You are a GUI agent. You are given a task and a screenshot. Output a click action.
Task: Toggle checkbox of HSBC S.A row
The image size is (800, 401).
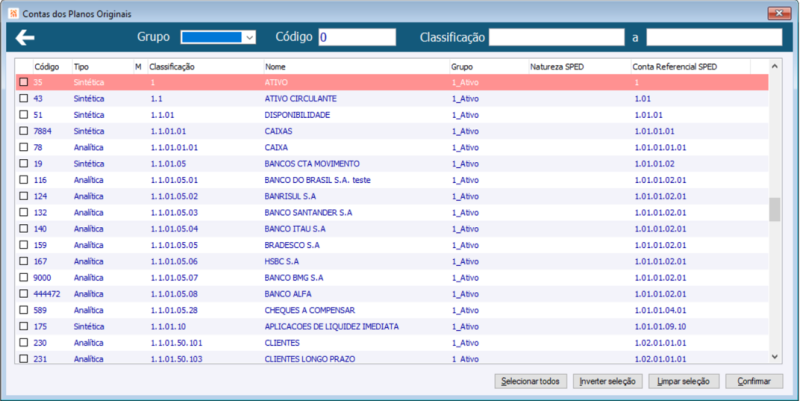pyautogui.click(x=23, y=261)
